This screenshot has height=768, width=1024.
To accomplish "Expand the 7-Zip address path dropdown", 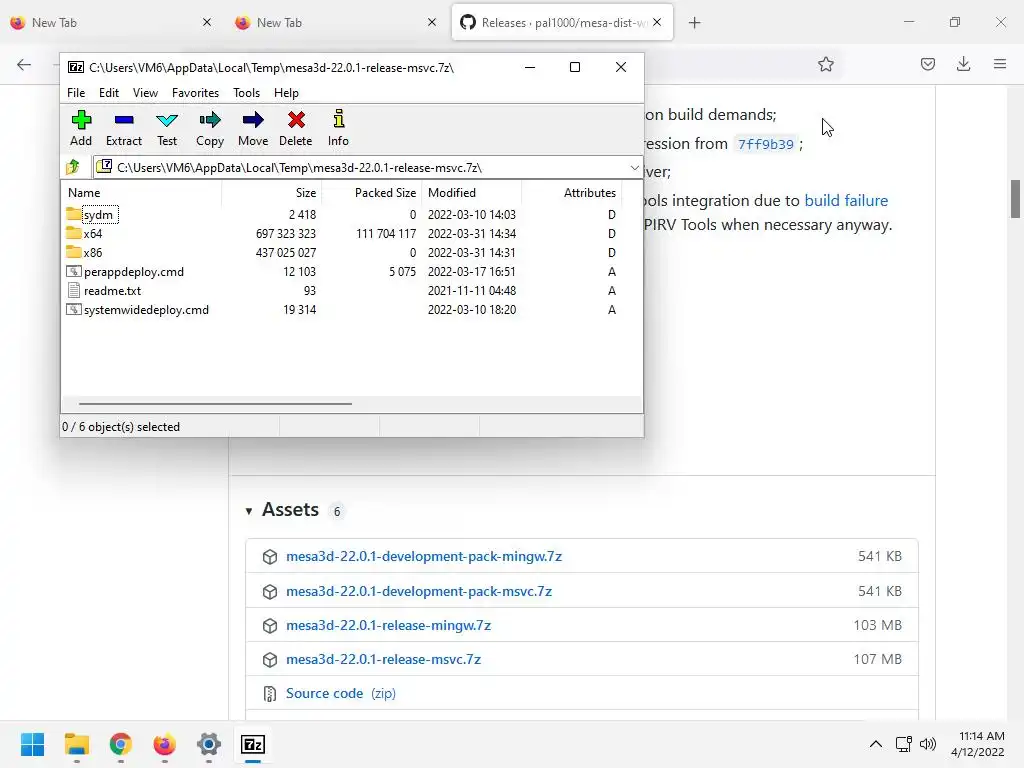I will click(x=634, y=168).
